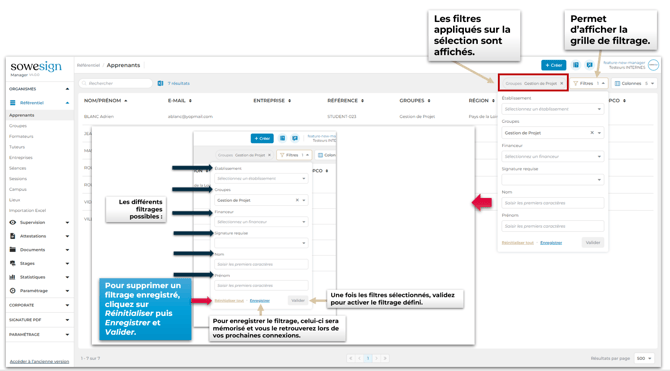
Task: Open the Apprenants sidebar item
Action: [22, 115]
